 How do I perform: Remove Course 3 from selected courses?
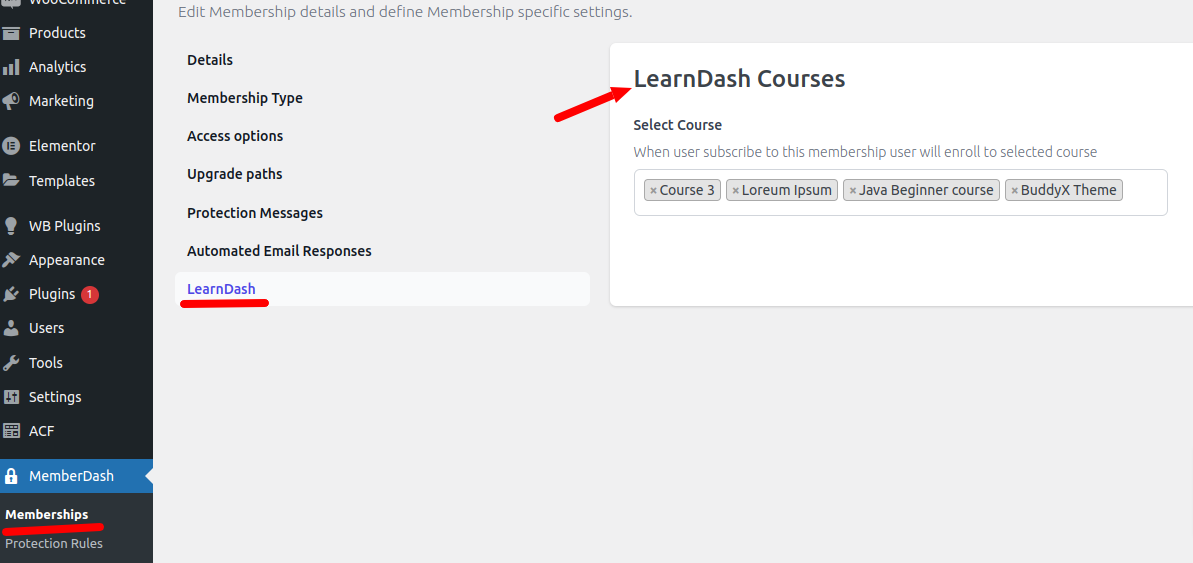point(653,191)
